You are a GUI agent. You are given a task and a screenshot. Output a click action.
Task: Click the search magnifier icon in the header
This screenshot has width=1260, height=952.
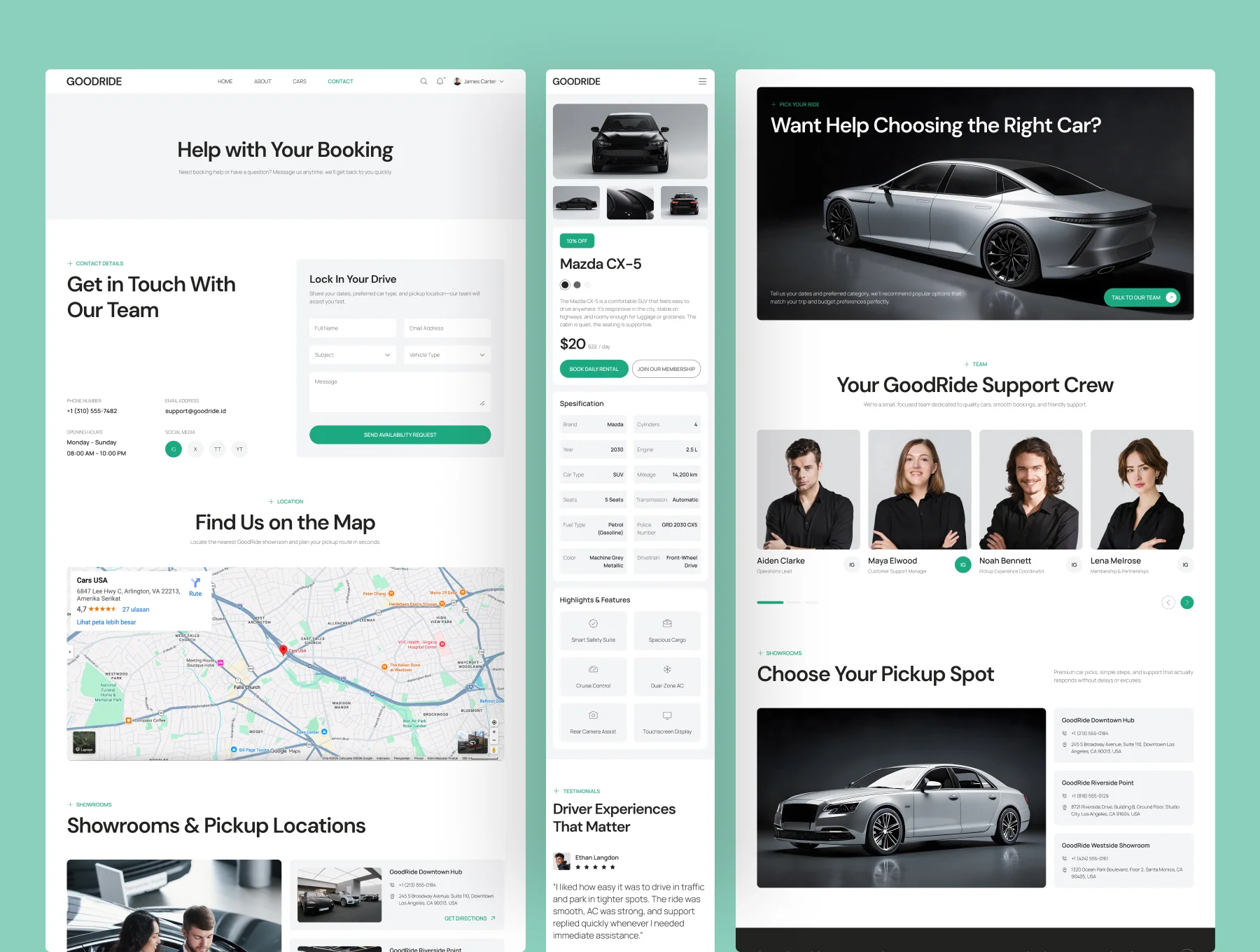(x=423, y=81)
